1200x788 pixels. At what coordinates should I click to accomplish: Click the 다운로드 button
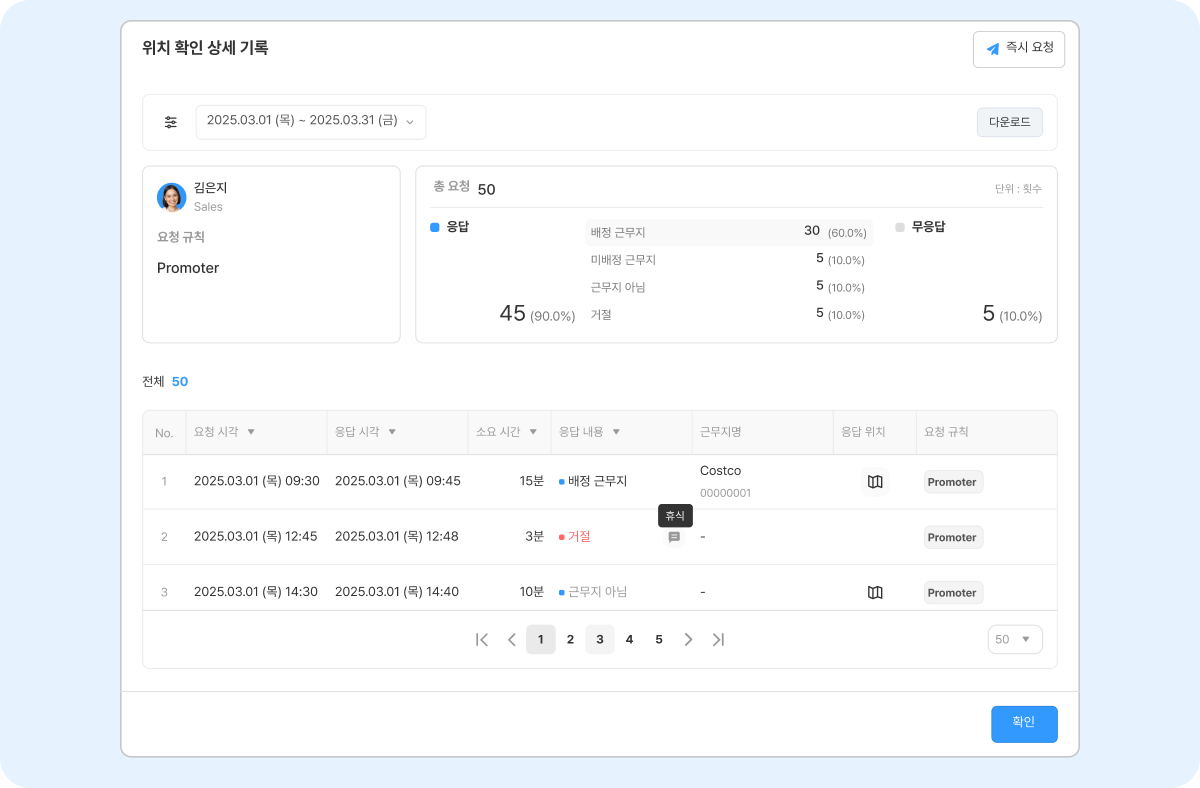[1010, 122]
